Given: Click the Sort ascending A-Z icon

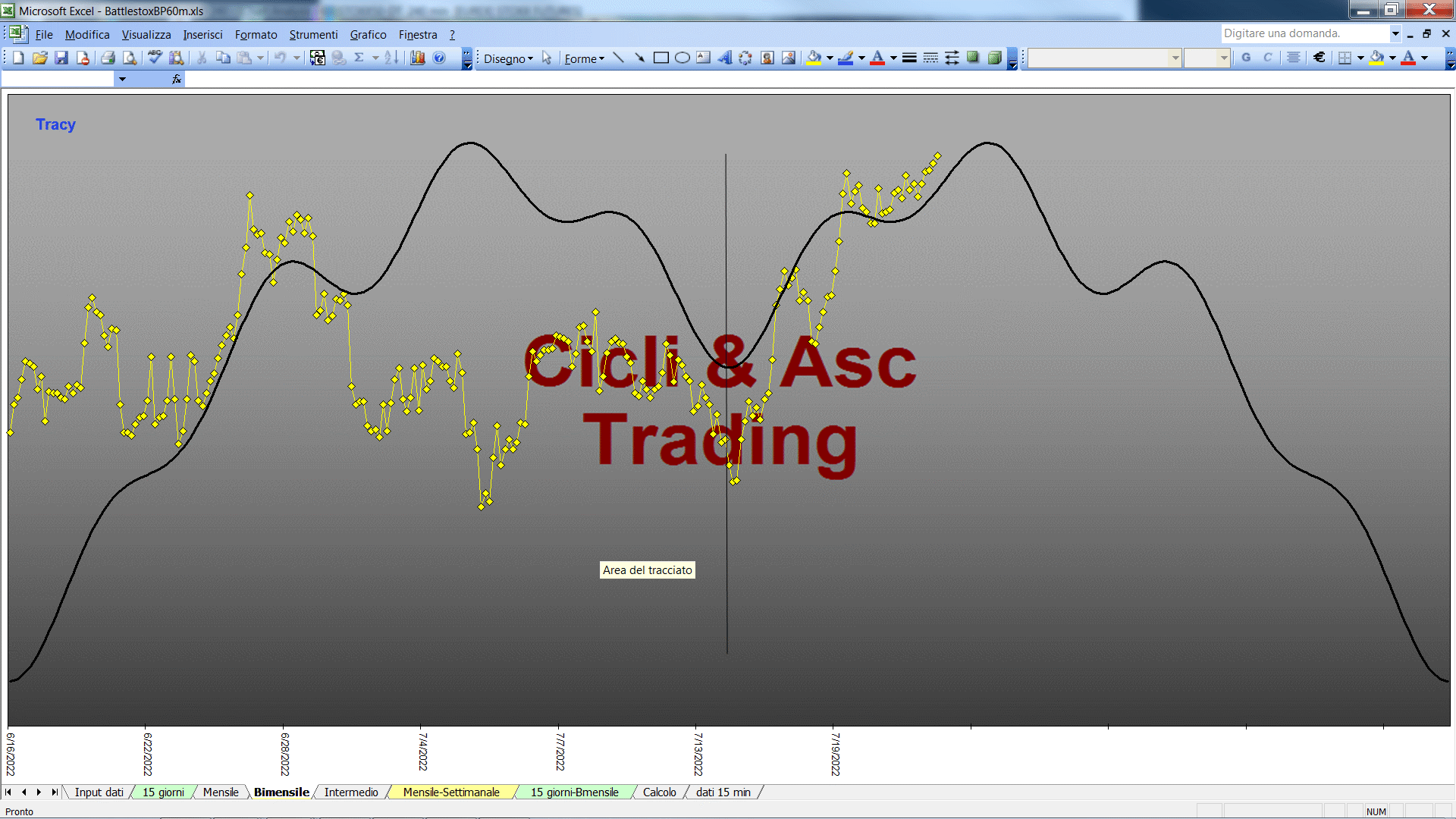Looking at the screenshot, I should coord(391,58).
